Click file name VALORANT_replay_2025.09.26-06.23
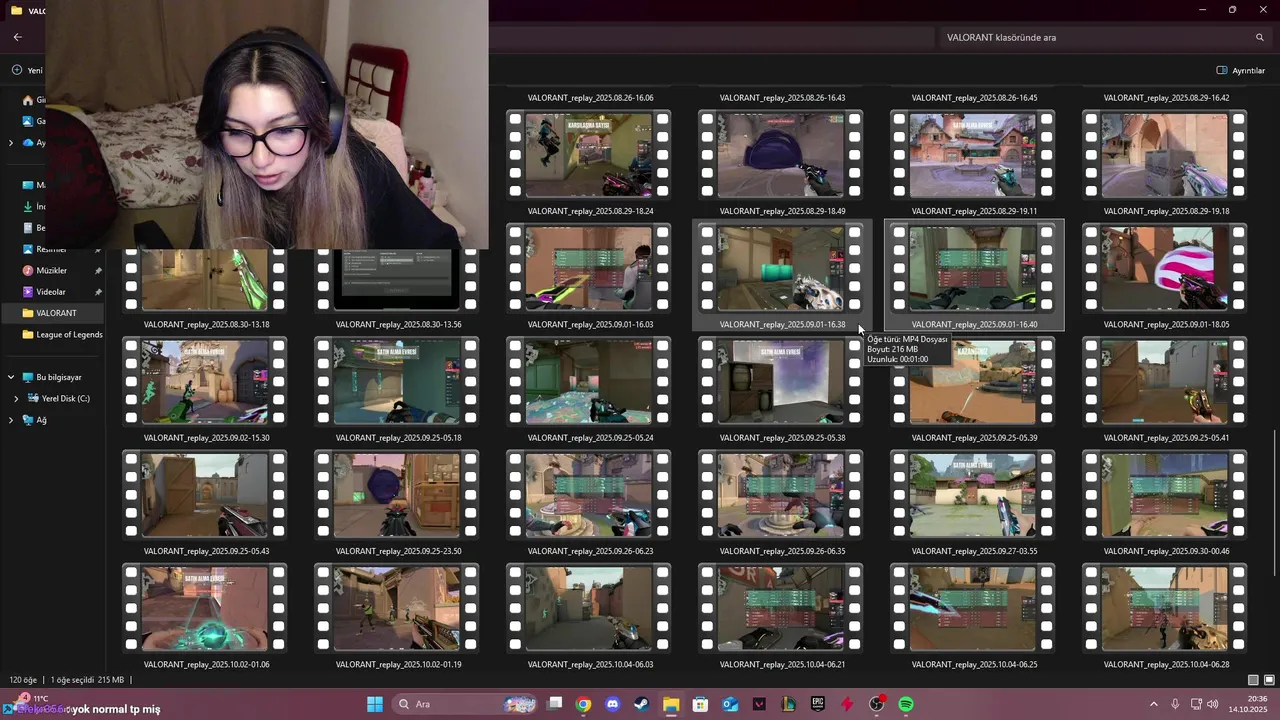 point(590,551)
